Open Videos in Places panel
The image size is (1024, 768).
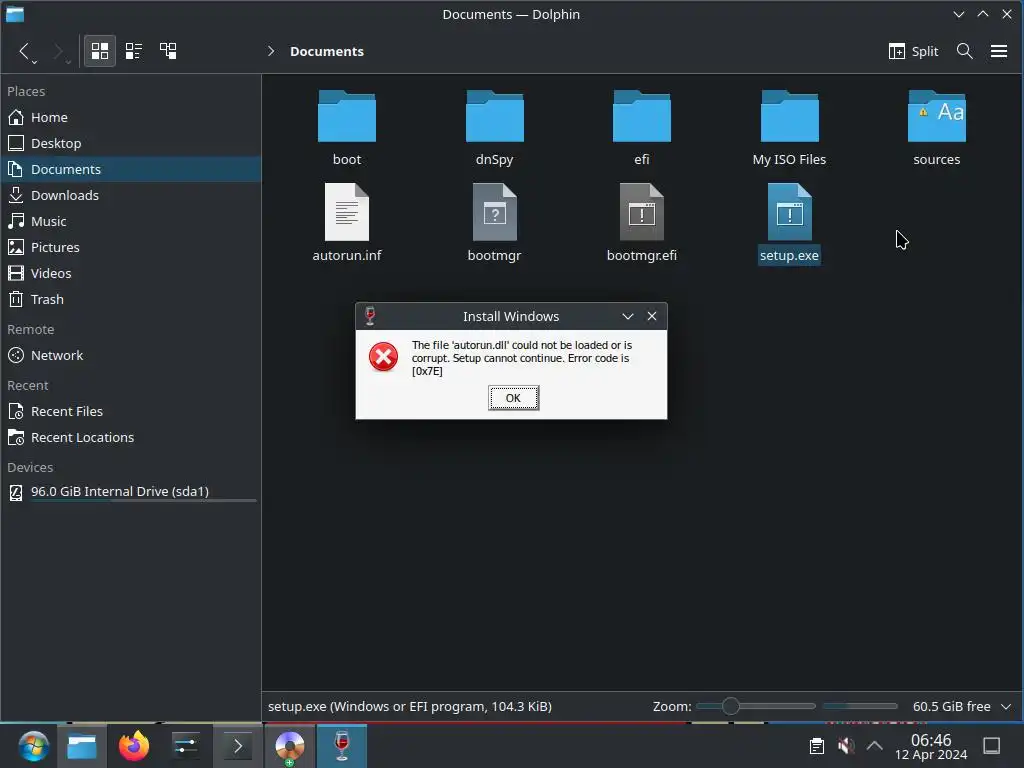(x=131, y=273)
